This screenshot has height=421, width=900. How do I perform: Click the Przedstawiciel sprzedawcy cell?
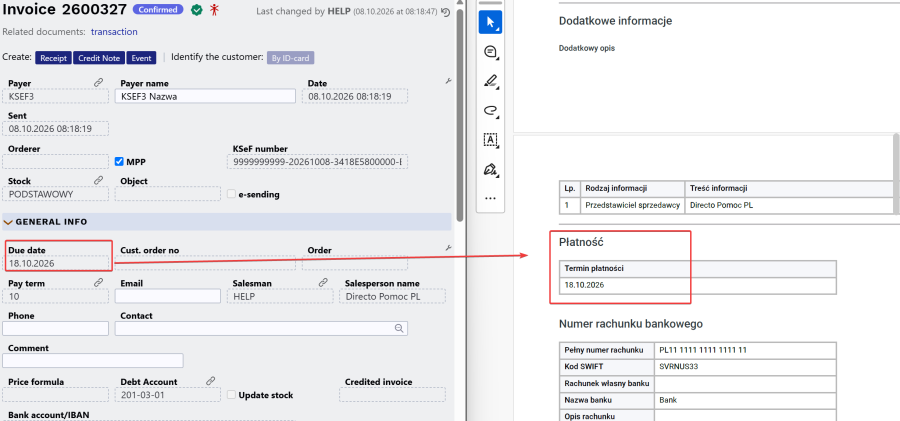click(633, 204)
